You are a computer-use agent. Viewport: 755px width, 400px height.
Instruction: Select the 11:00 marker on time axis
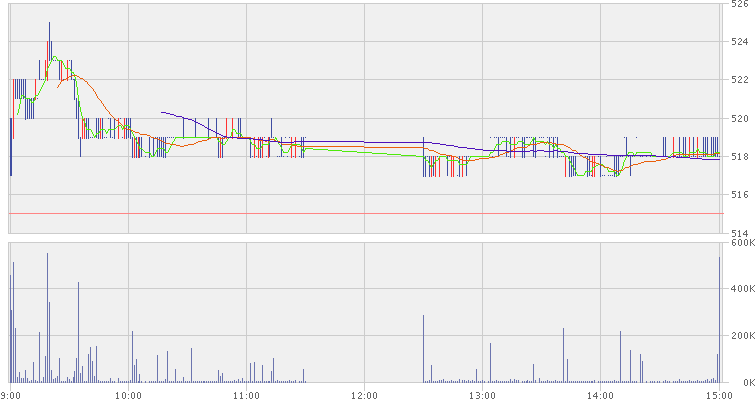pyautogui.click(x=246, y=394)
